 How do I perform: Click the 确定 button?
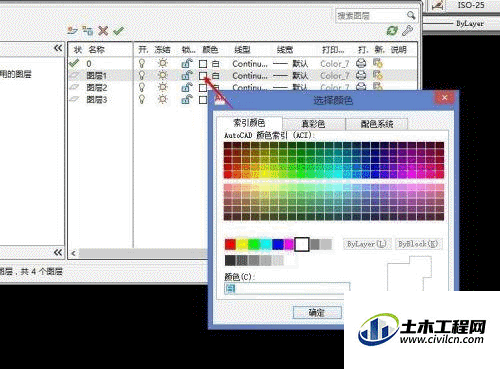[x=317, y=313]
